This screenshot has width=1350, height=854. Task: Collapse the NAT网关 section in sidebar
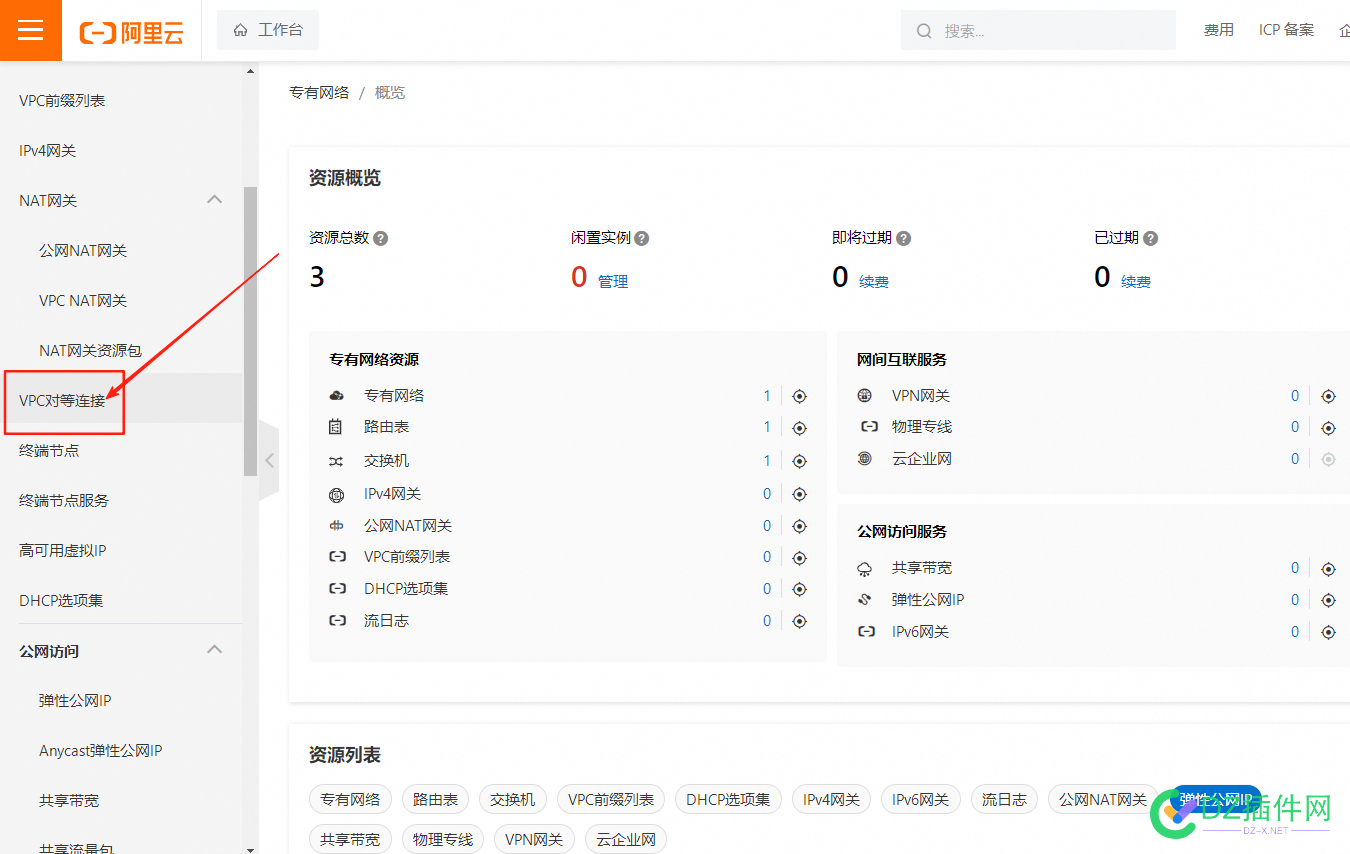click(x=214, y=199)
